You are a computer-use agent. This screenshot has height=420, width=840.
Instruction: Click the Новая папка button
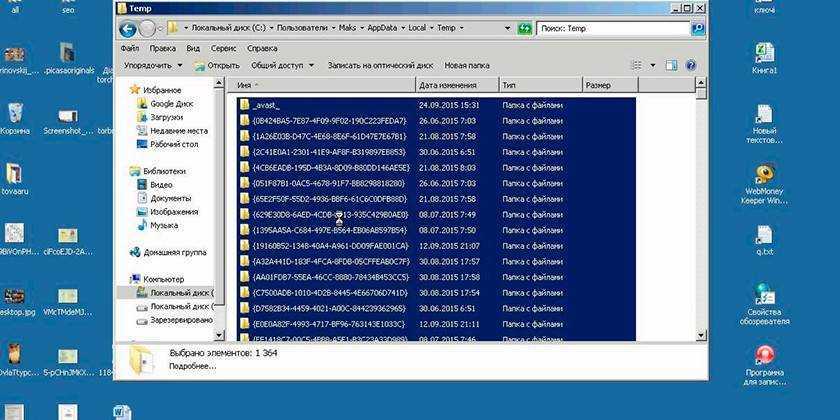[x=466, y=65]
